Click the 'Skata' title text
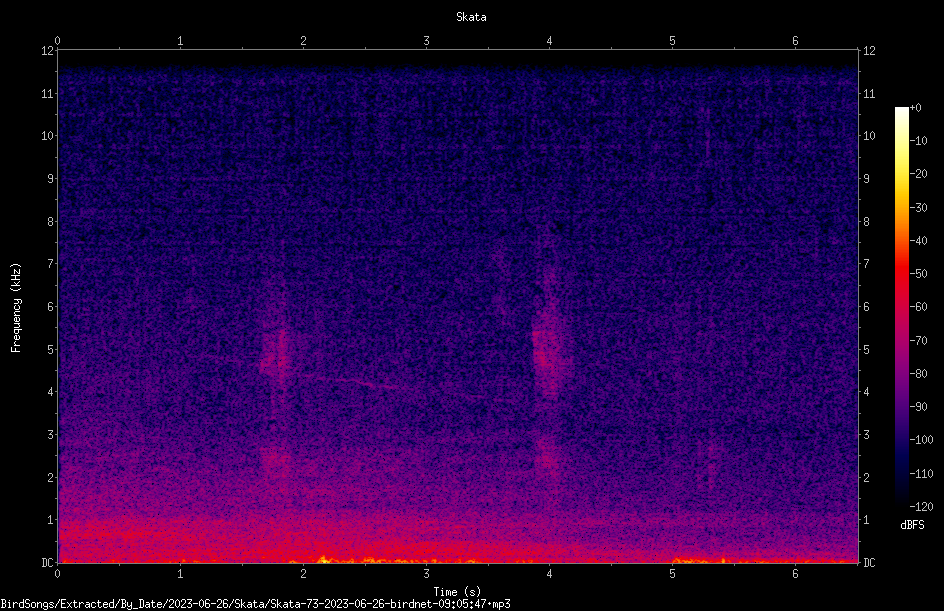The width and height of the screenshot is (944, 611). pyautogui.click(x=471, y=17)
